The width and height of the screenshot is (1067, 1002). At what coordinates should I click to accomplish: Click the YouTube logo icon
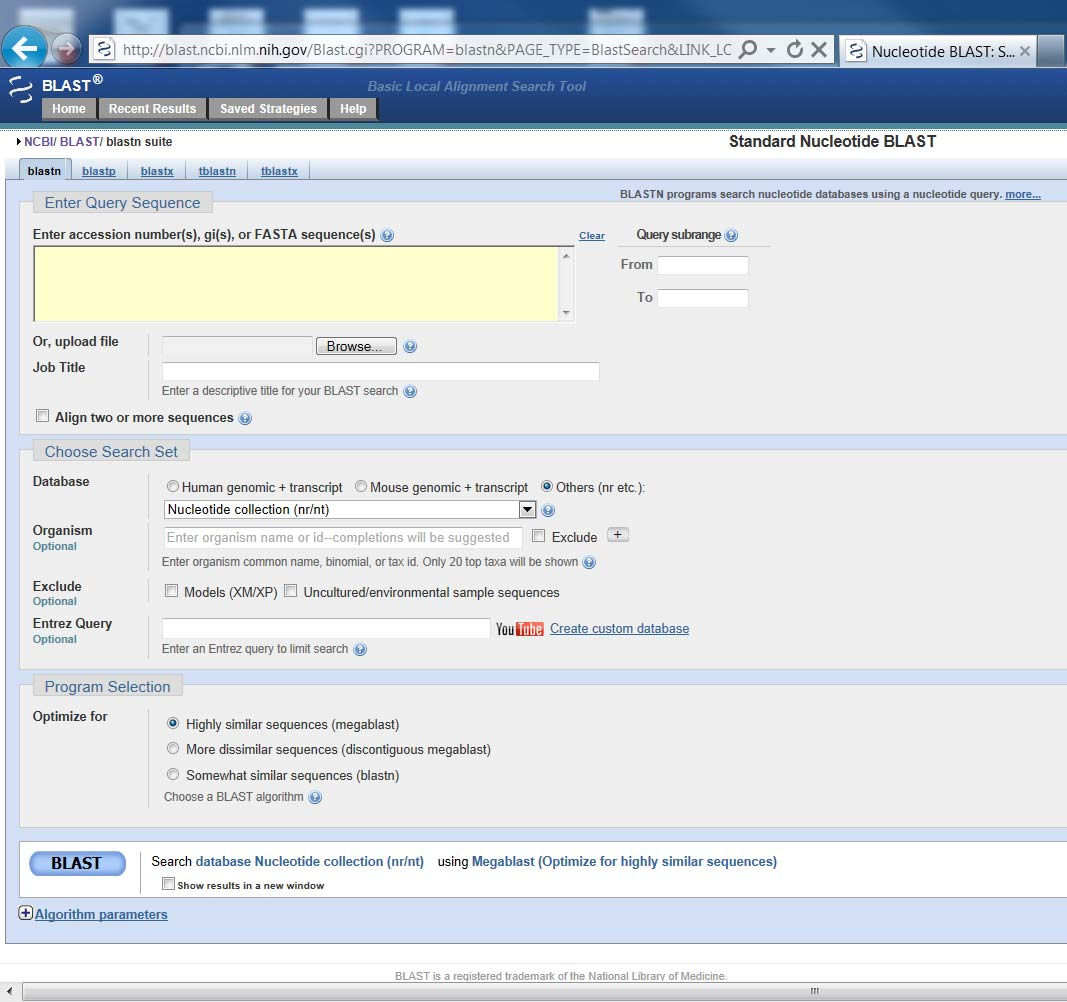coord(519,629)
